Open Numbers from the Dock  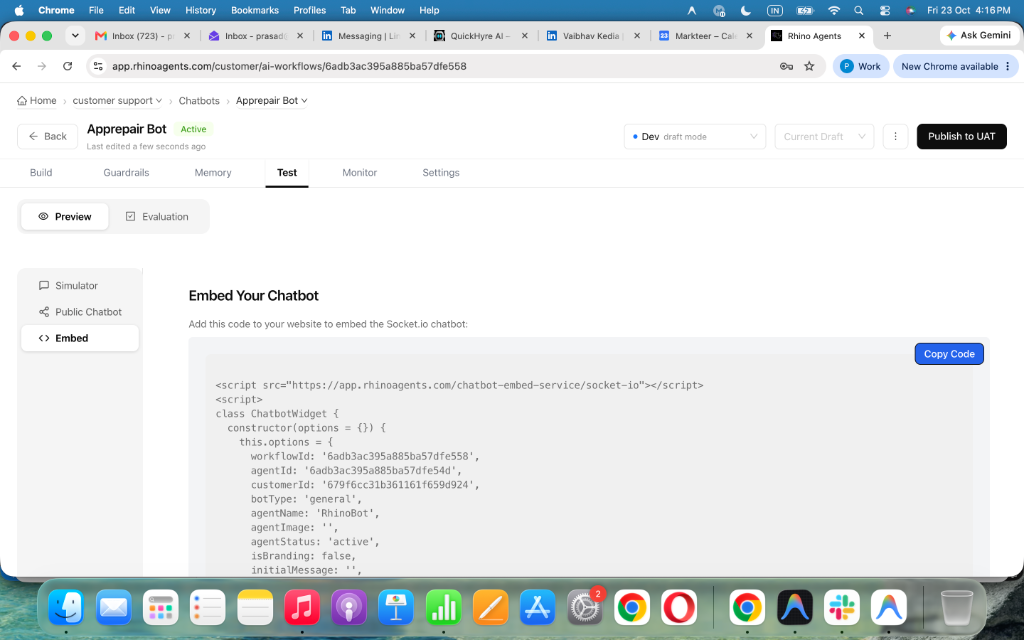(x=443, y=607)
